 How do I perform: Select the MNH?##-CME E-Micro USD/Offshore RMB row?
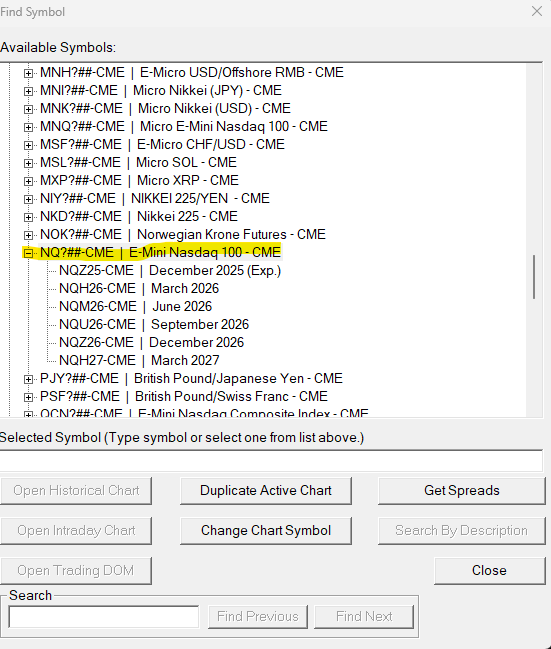pos(192,72)
